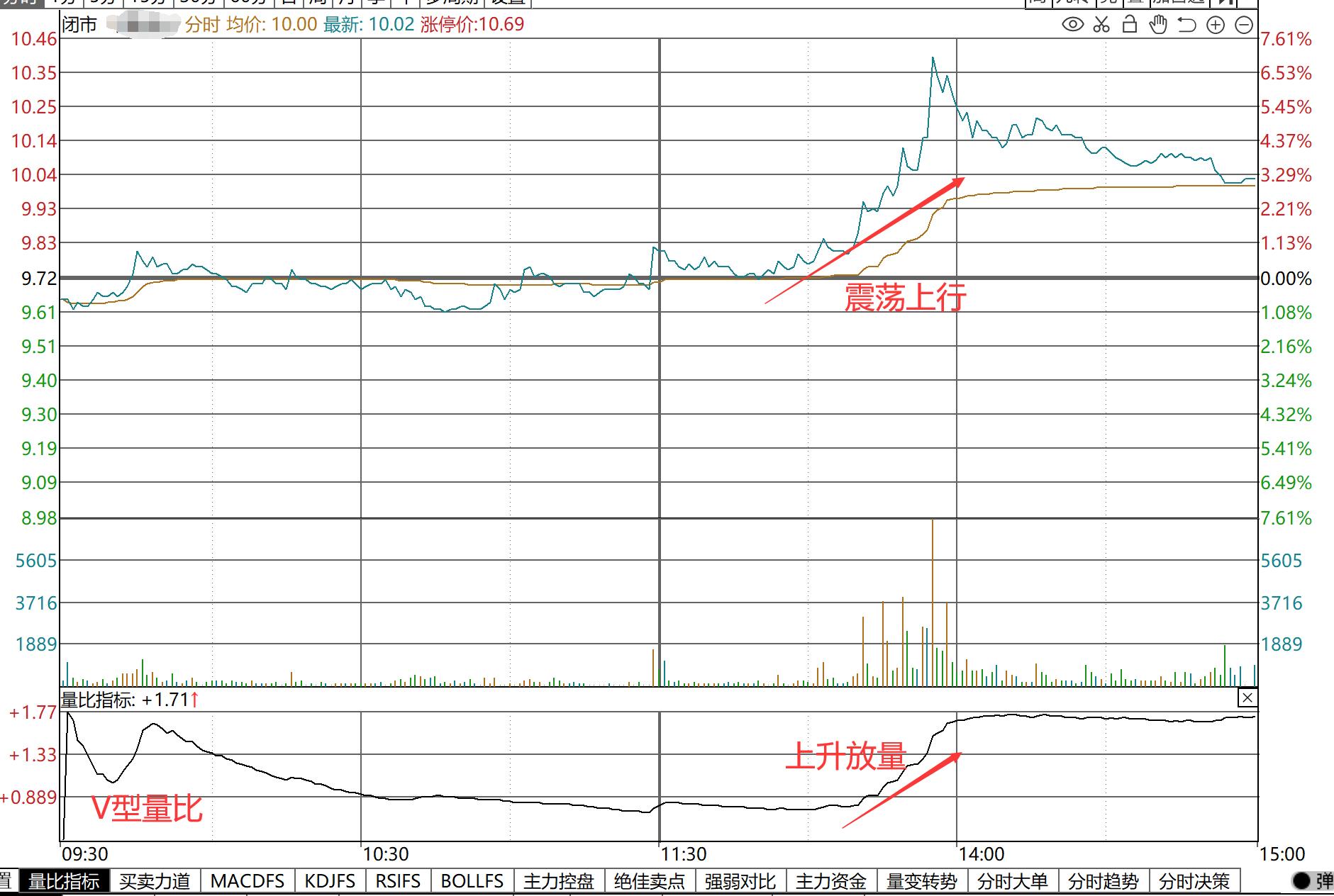Click the 闭市 market status label

(79, 25)
